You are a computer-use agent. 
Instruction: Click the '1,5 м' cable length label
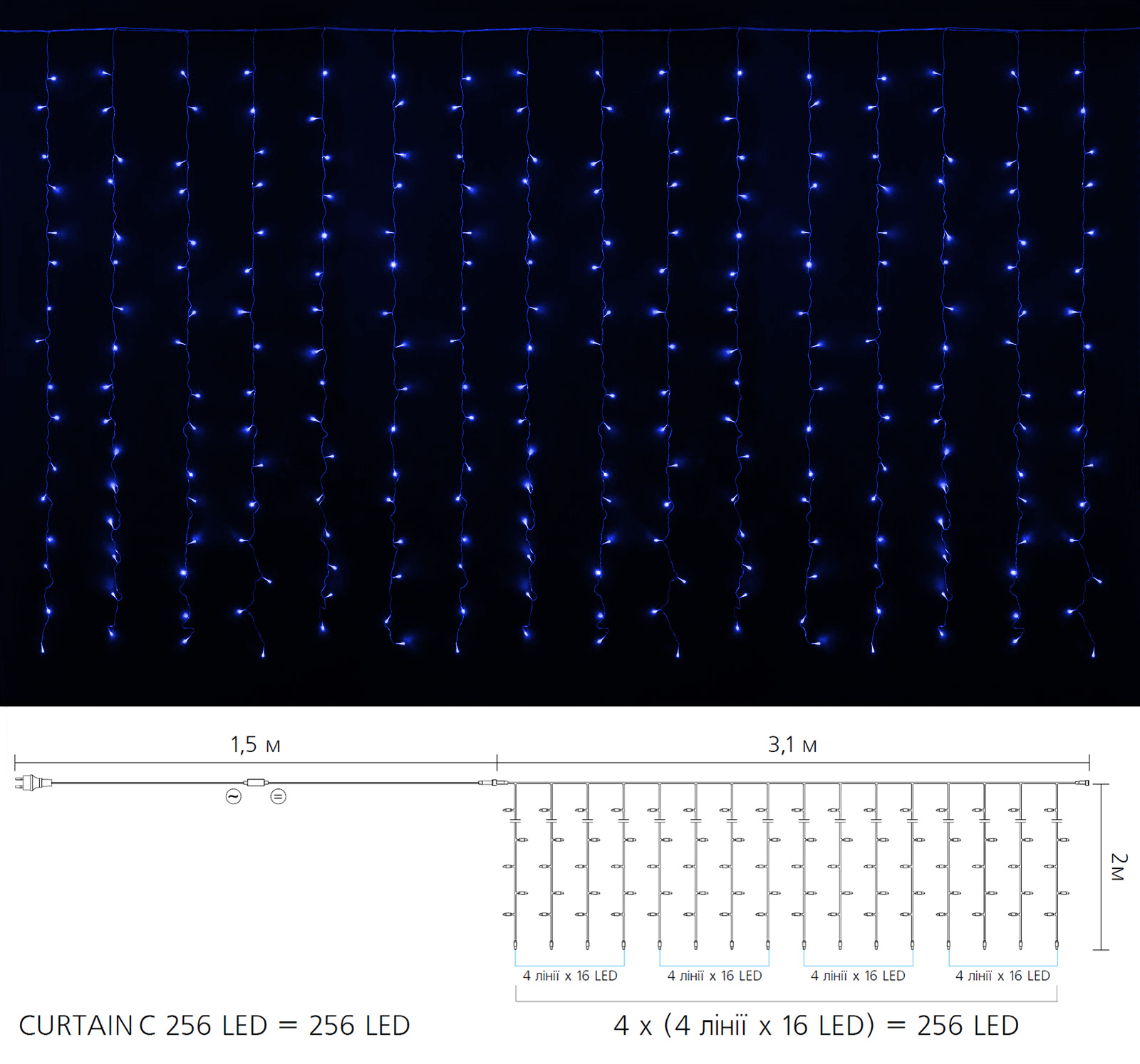[255, 745]
